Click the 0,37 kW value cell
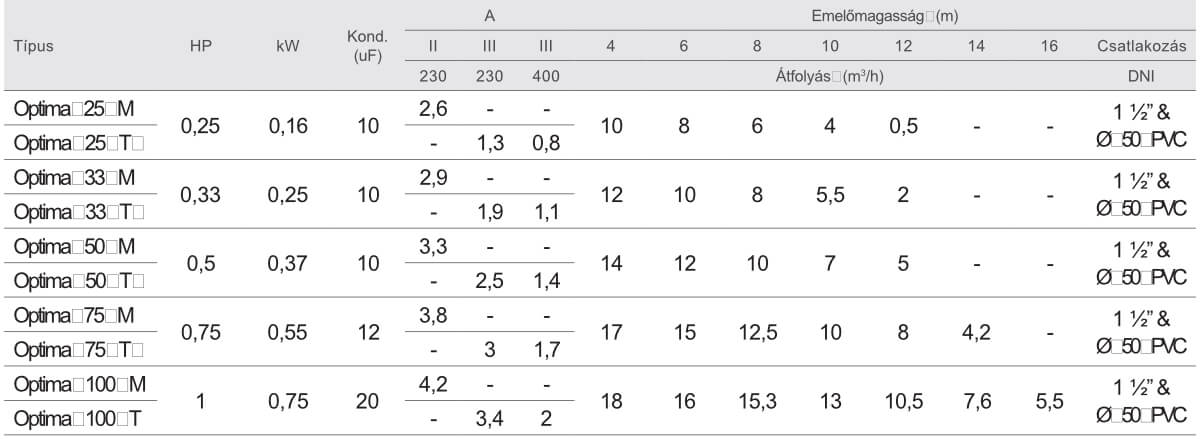Image resolution: width=1200 pixels, height=439 pixels. (287, 264)
